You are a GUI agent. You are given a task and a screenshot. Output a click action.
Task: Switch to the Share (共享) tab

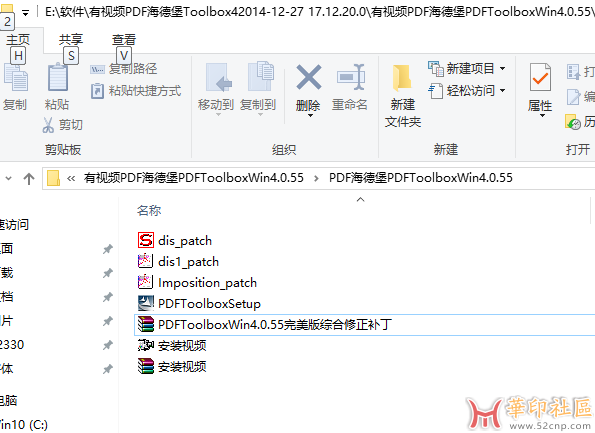pyautogui.click(x=71, y=40)
